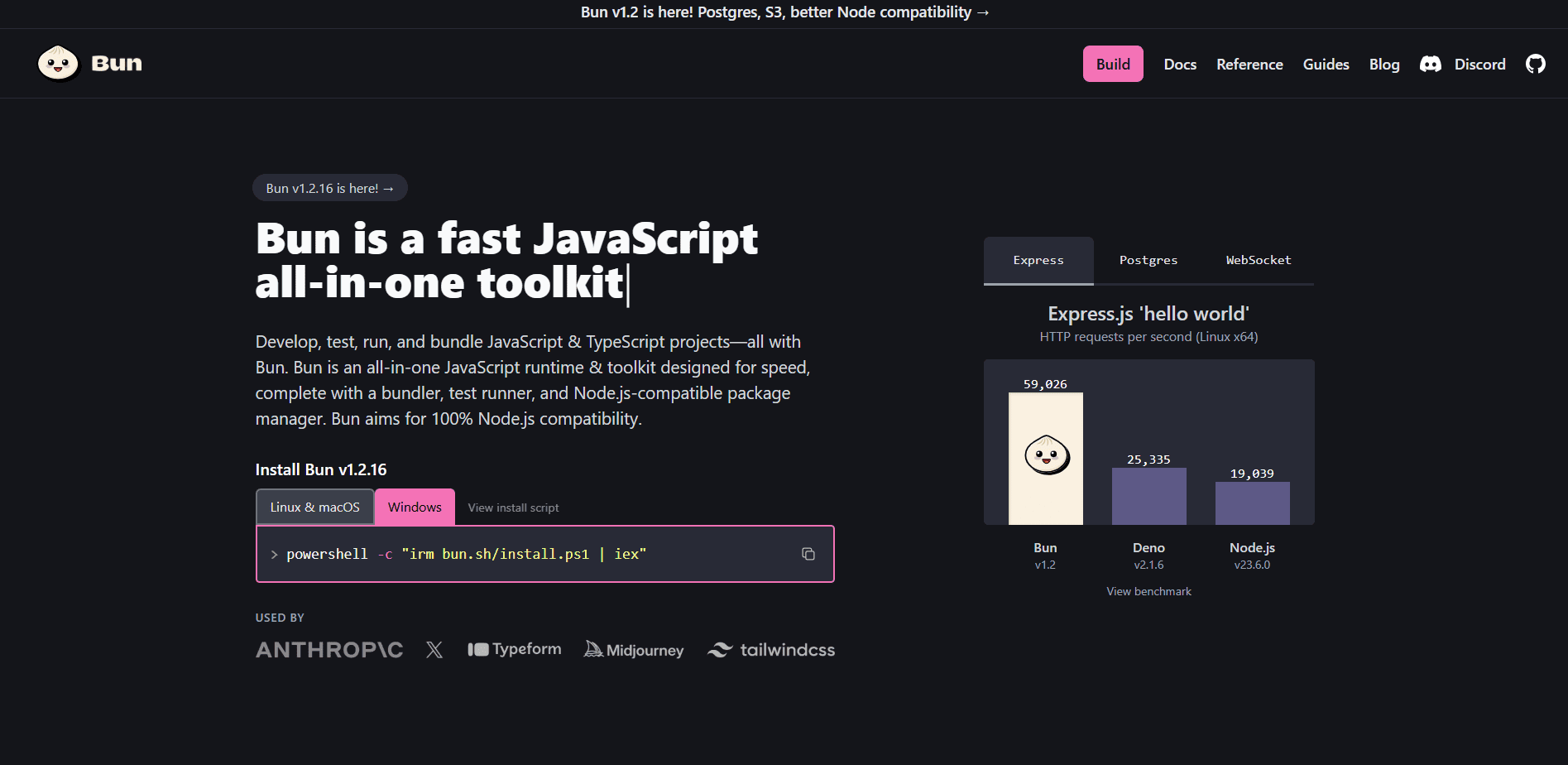
Task: Click the Express.js 'hello world' title
Action: [x=1148, y=314]
